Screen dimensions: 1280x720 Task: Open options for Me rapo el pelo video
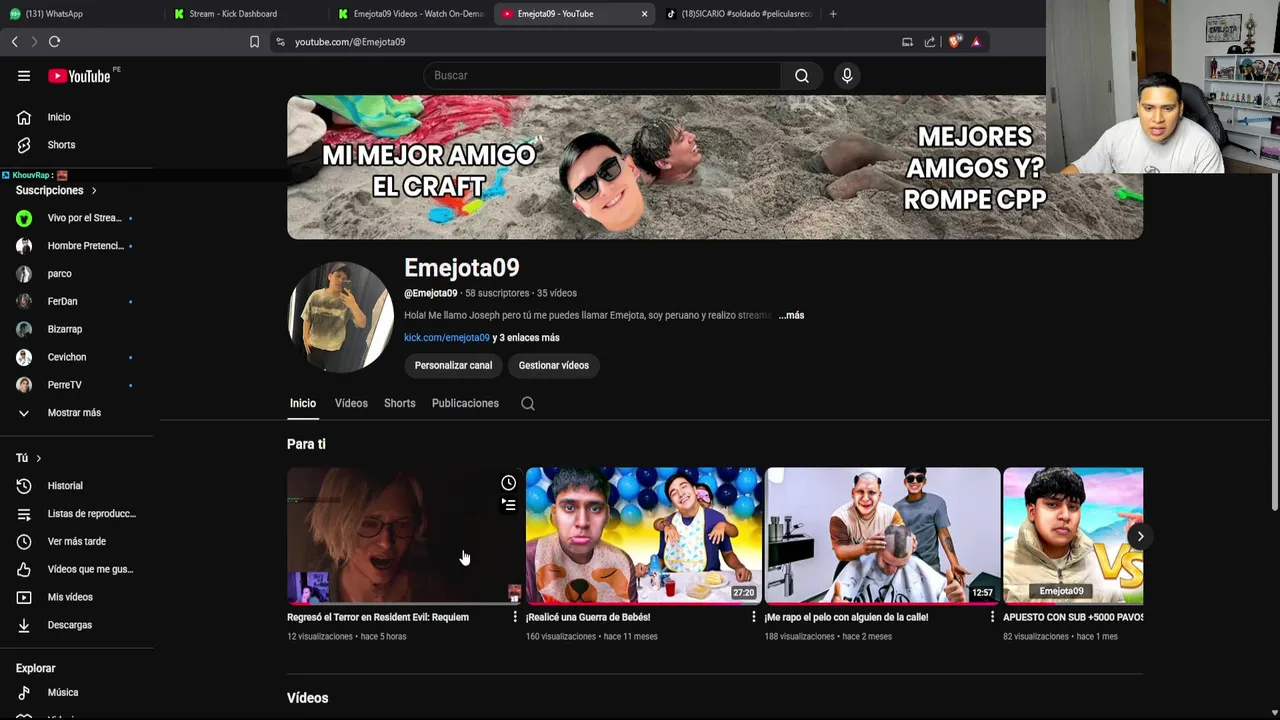click(992, 617)
